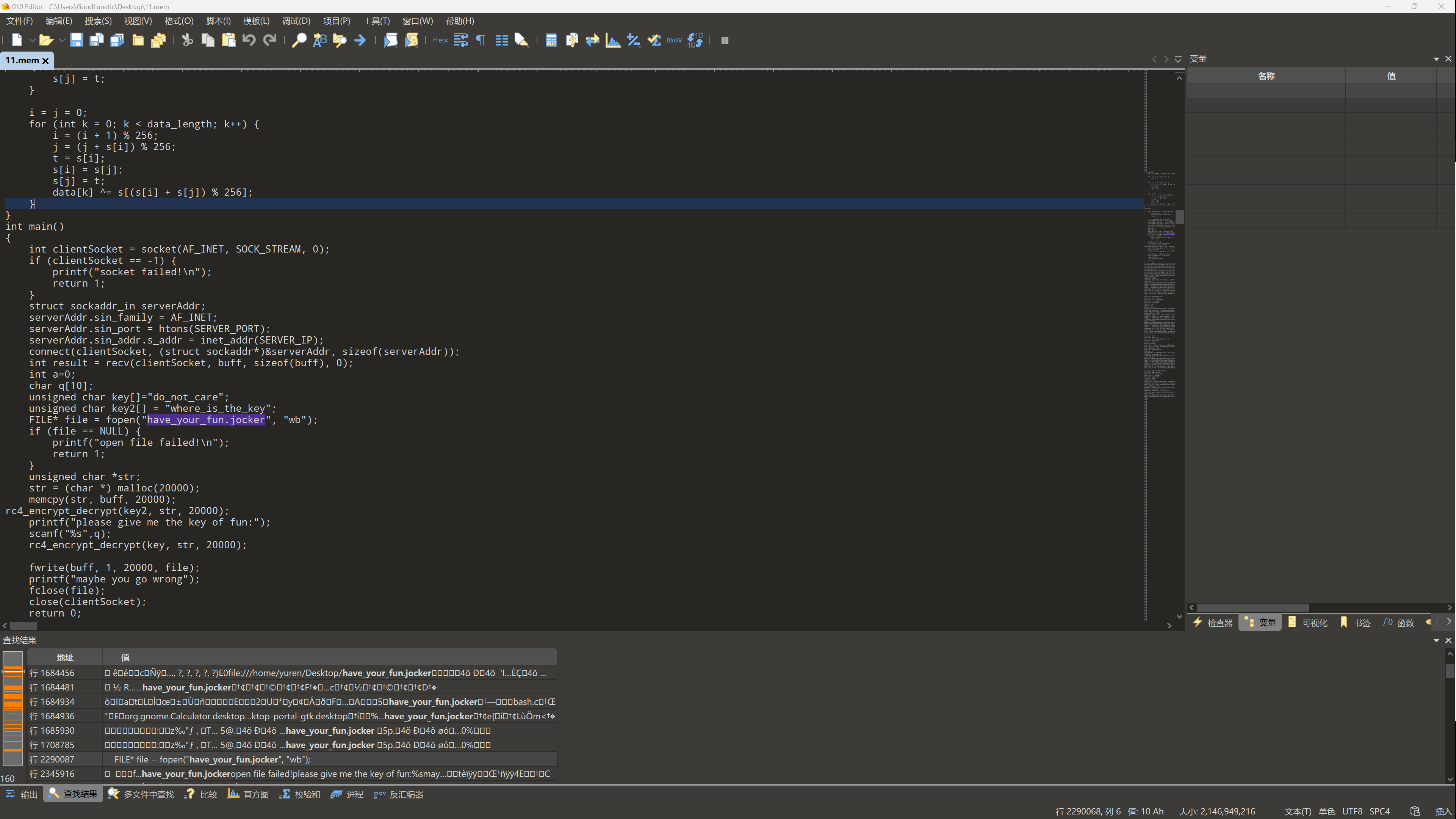Viewport: 1456px width, 819px height.
Task: Select find result row 1684456
Action: pos(292,673)
